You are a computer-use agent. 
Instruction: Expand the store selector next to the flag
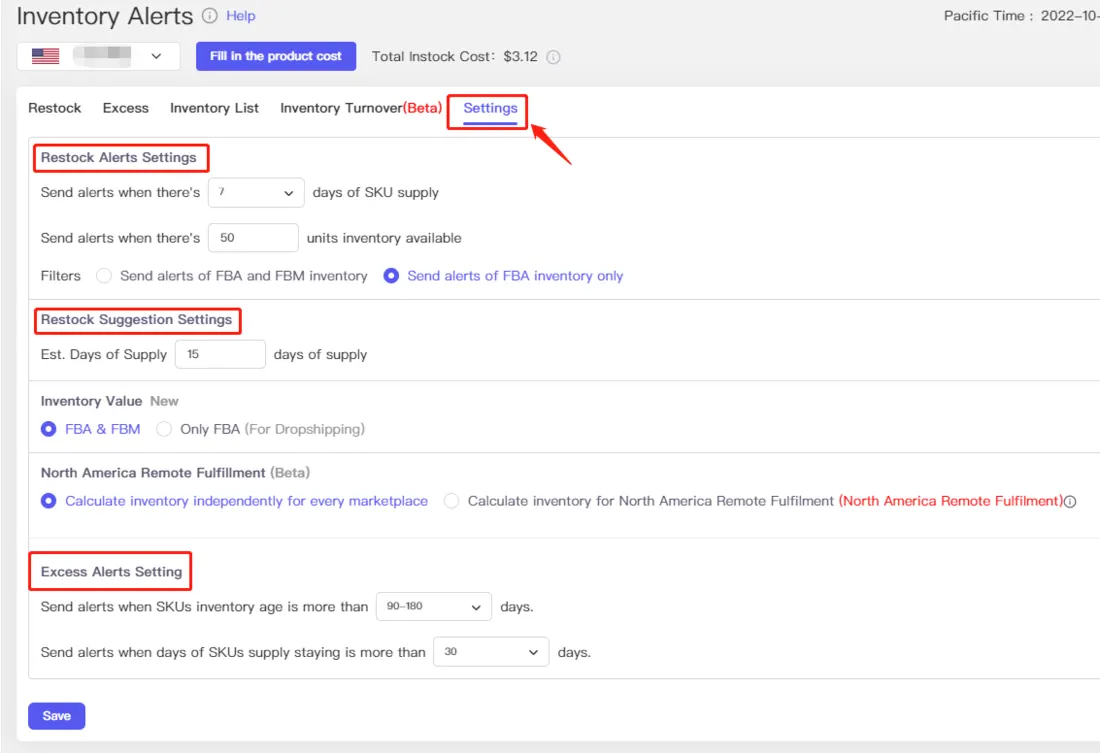pos(156,56)
